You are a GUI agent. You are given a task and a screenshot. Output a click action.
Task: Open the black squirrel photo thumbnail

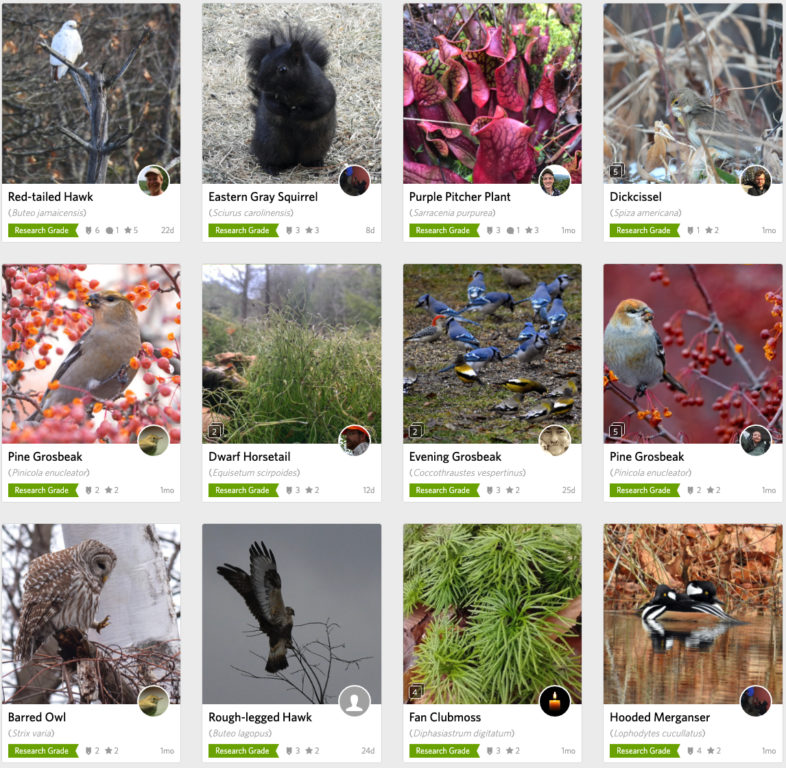pos(292,93)
